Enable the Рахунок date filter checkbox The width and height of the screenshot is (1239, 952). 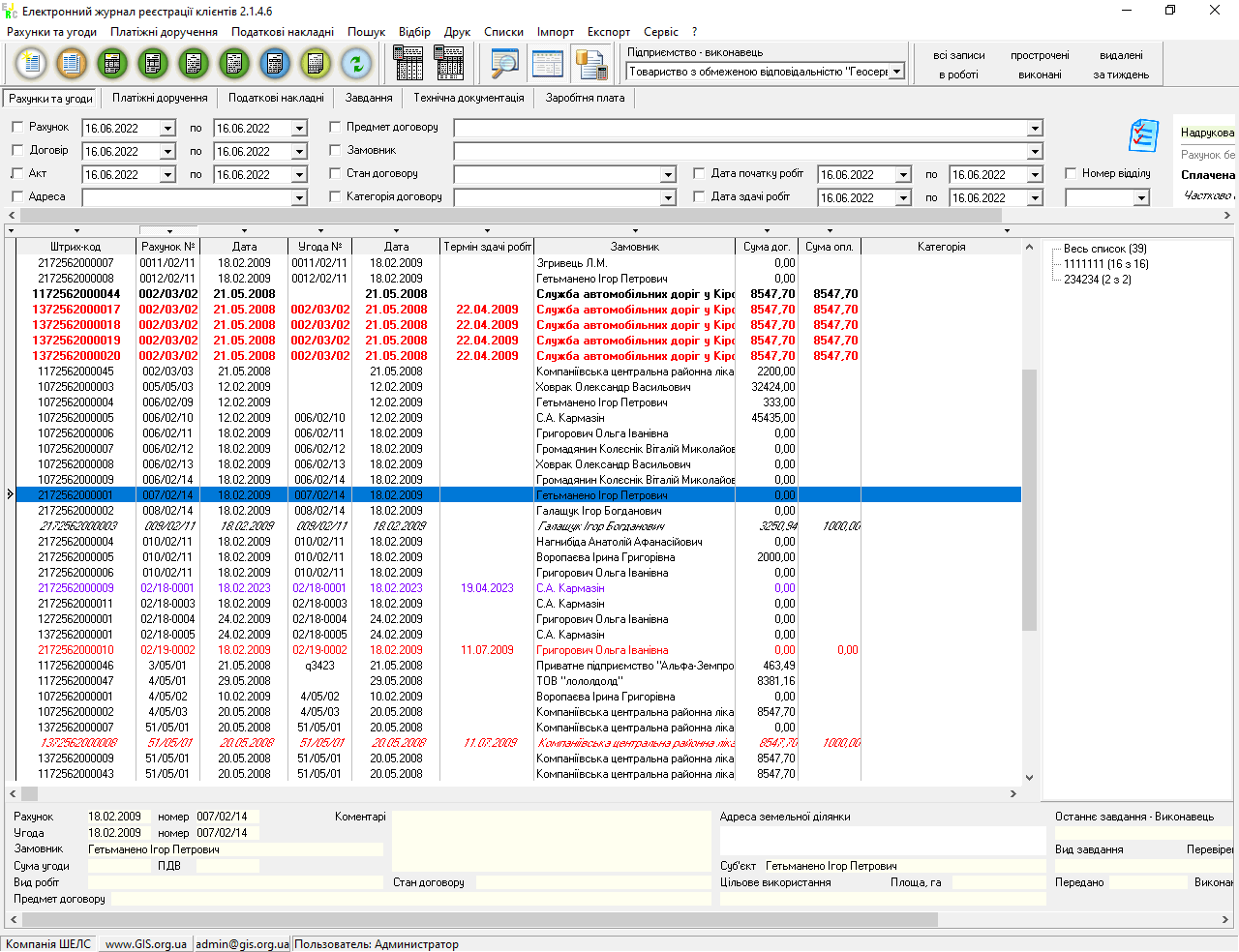[17, 128]
